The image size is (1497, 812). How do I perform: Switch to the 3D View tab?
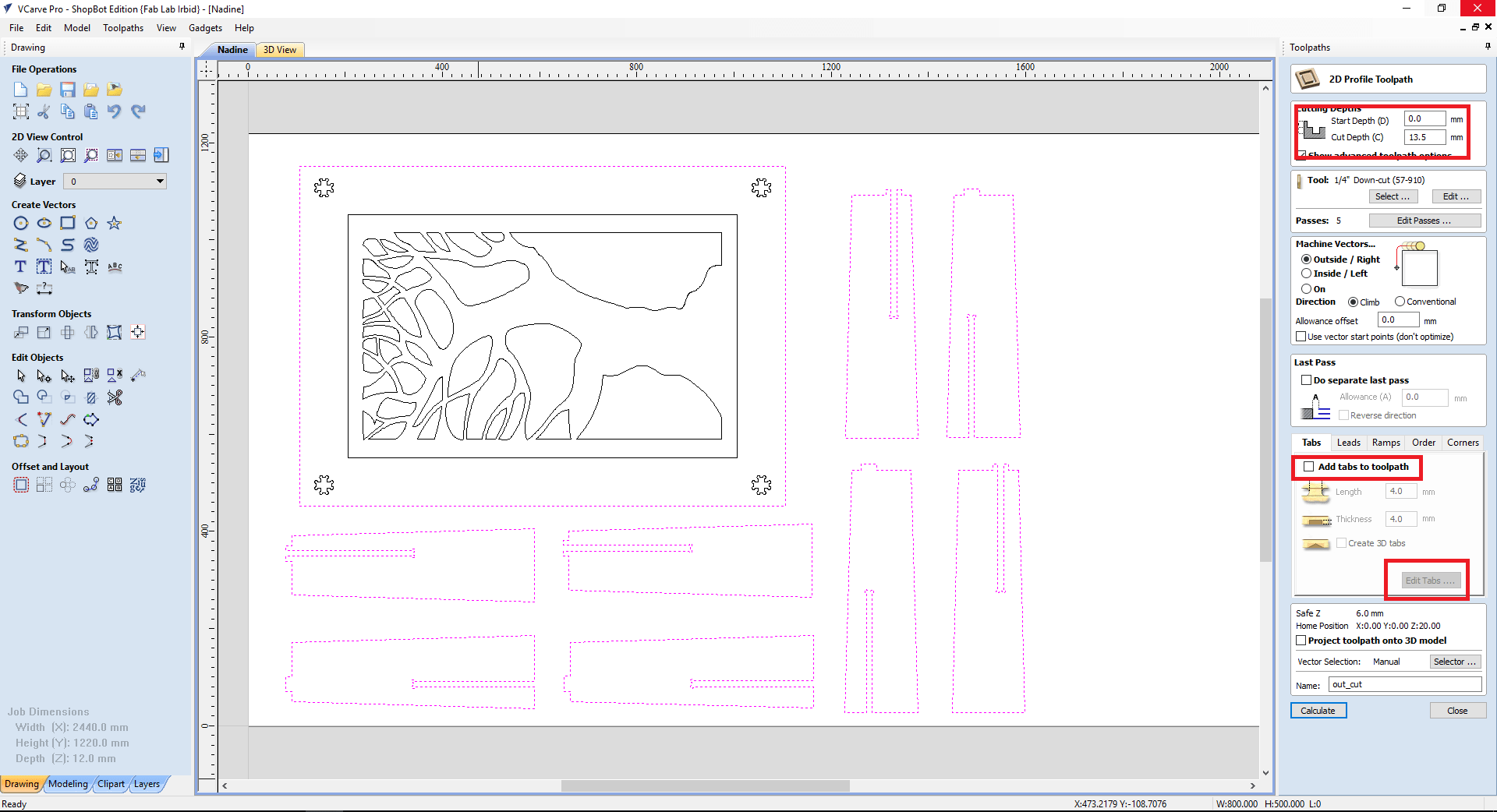279,50
